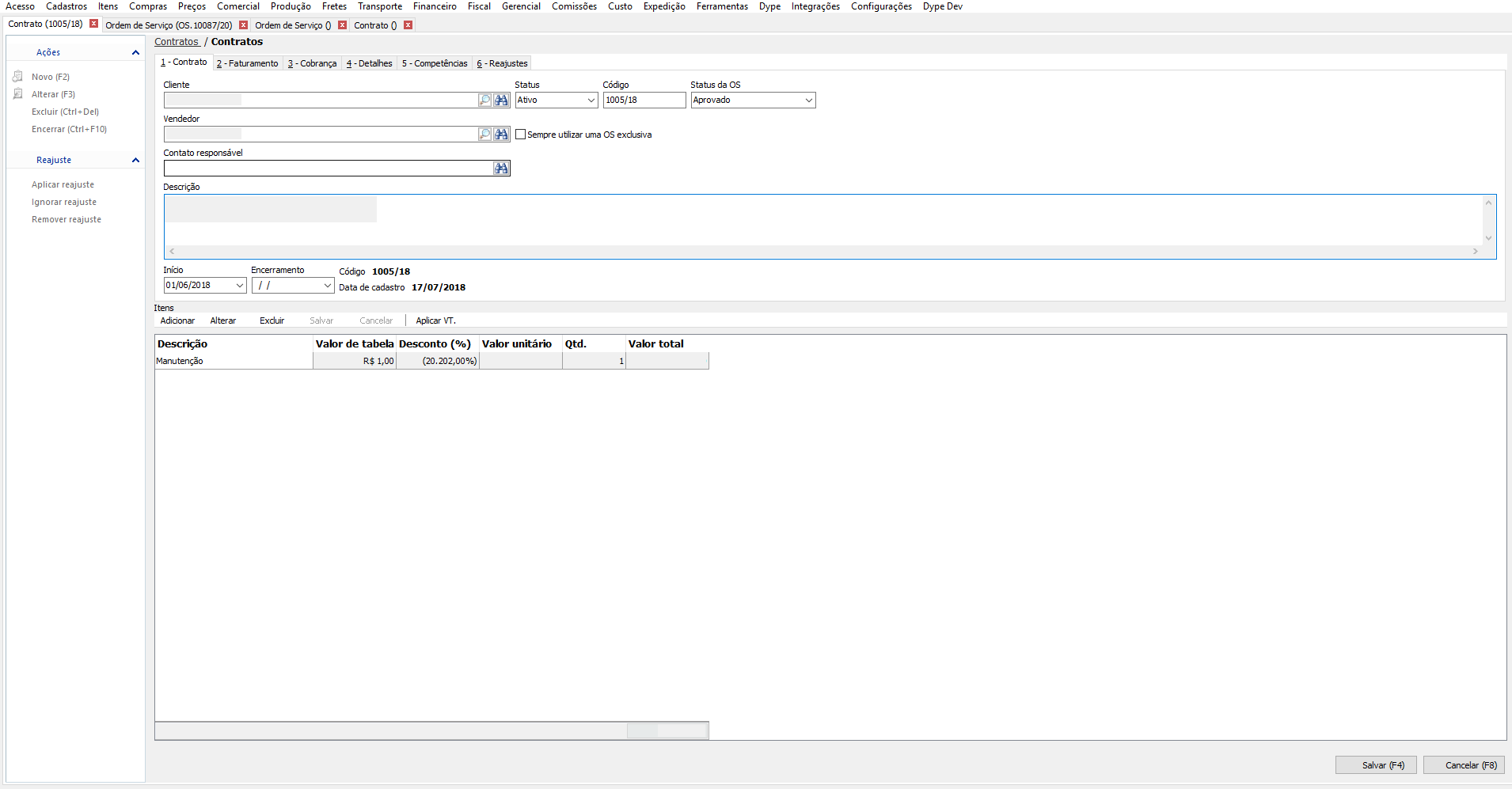Click the Novo (F2) document icon

[18, 77]
